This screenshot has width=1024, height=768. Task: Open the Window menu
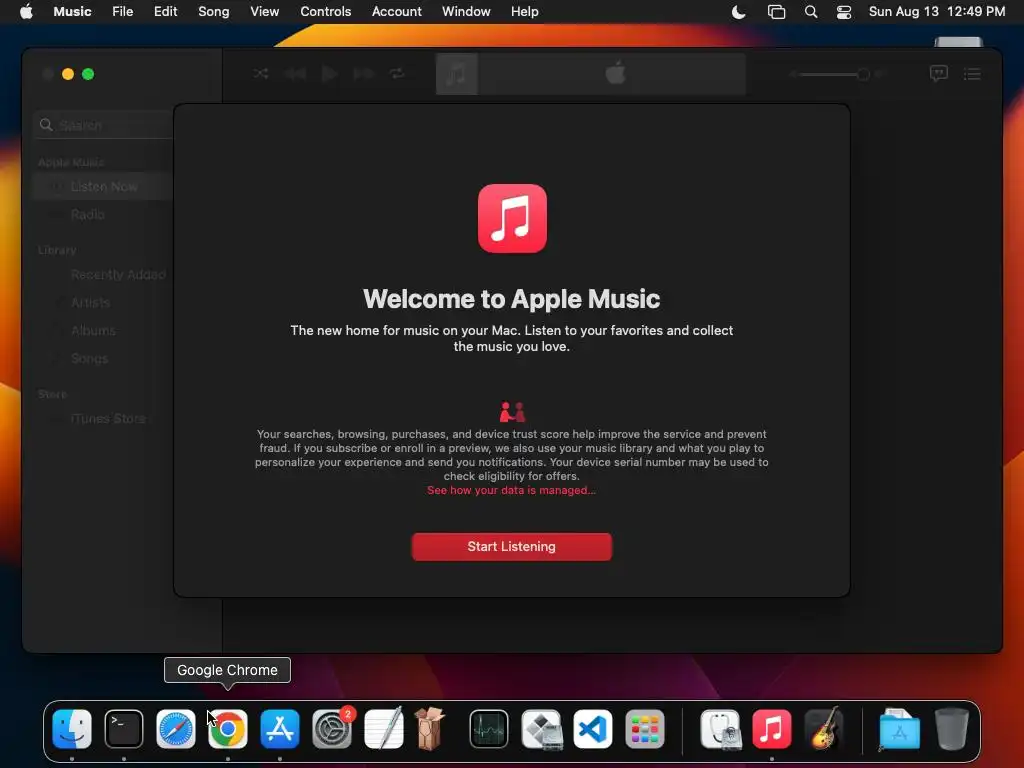point(466,12)
